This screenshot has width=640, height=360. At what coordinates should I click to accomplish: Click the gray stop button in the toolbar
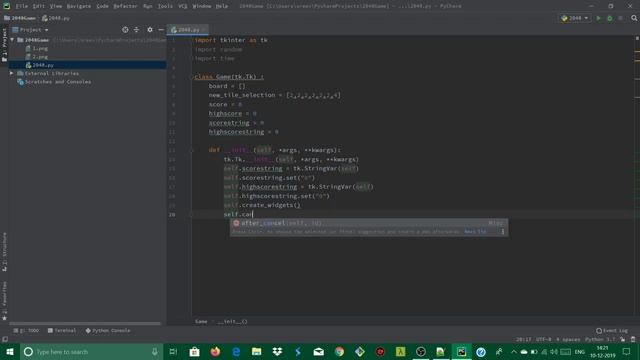[x=620, y=18]
